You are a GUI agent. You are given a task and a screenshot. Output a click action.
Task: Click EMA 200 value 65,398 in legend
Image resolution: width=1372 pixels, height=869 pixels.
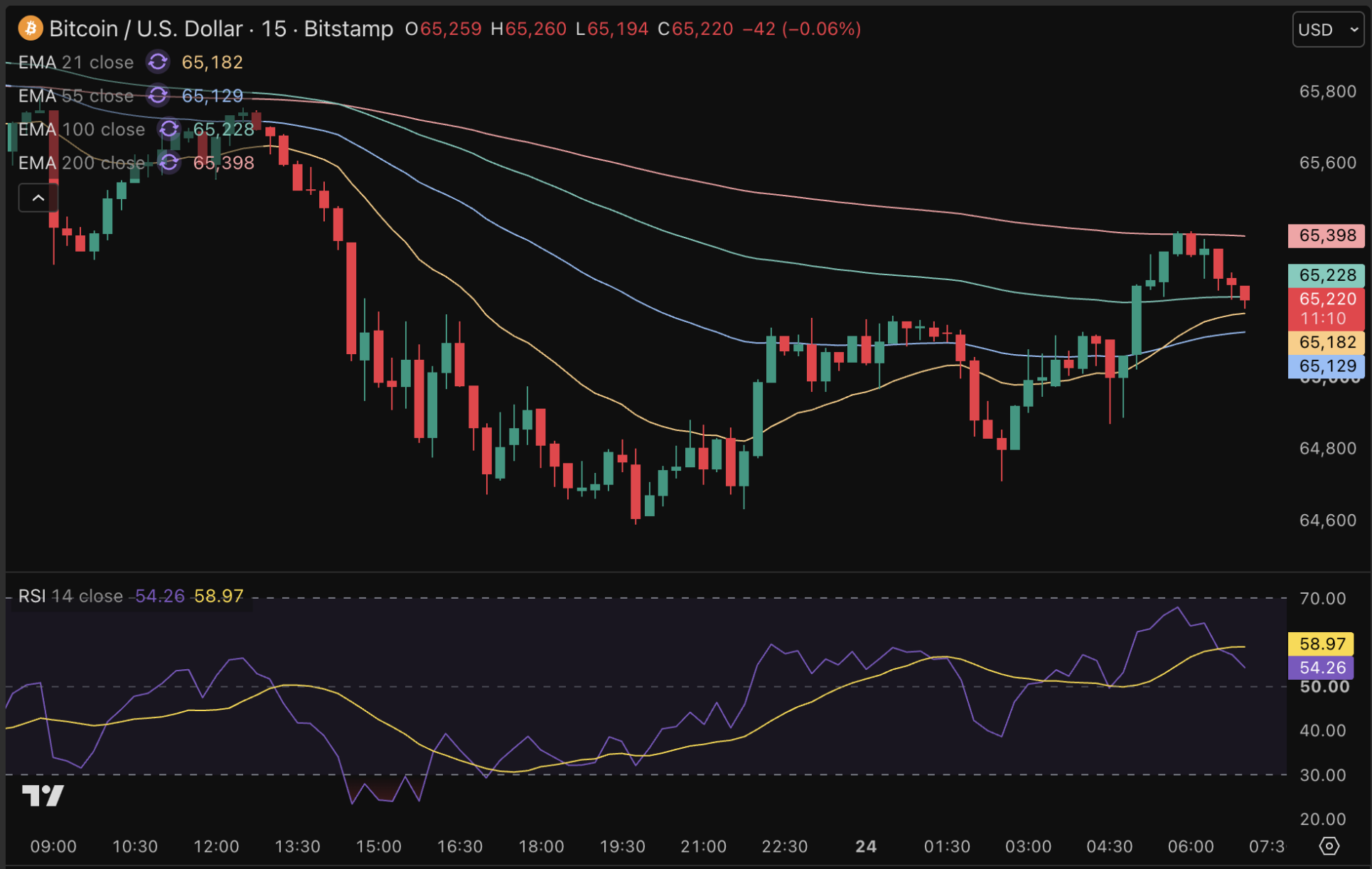[x=224, y=162]
